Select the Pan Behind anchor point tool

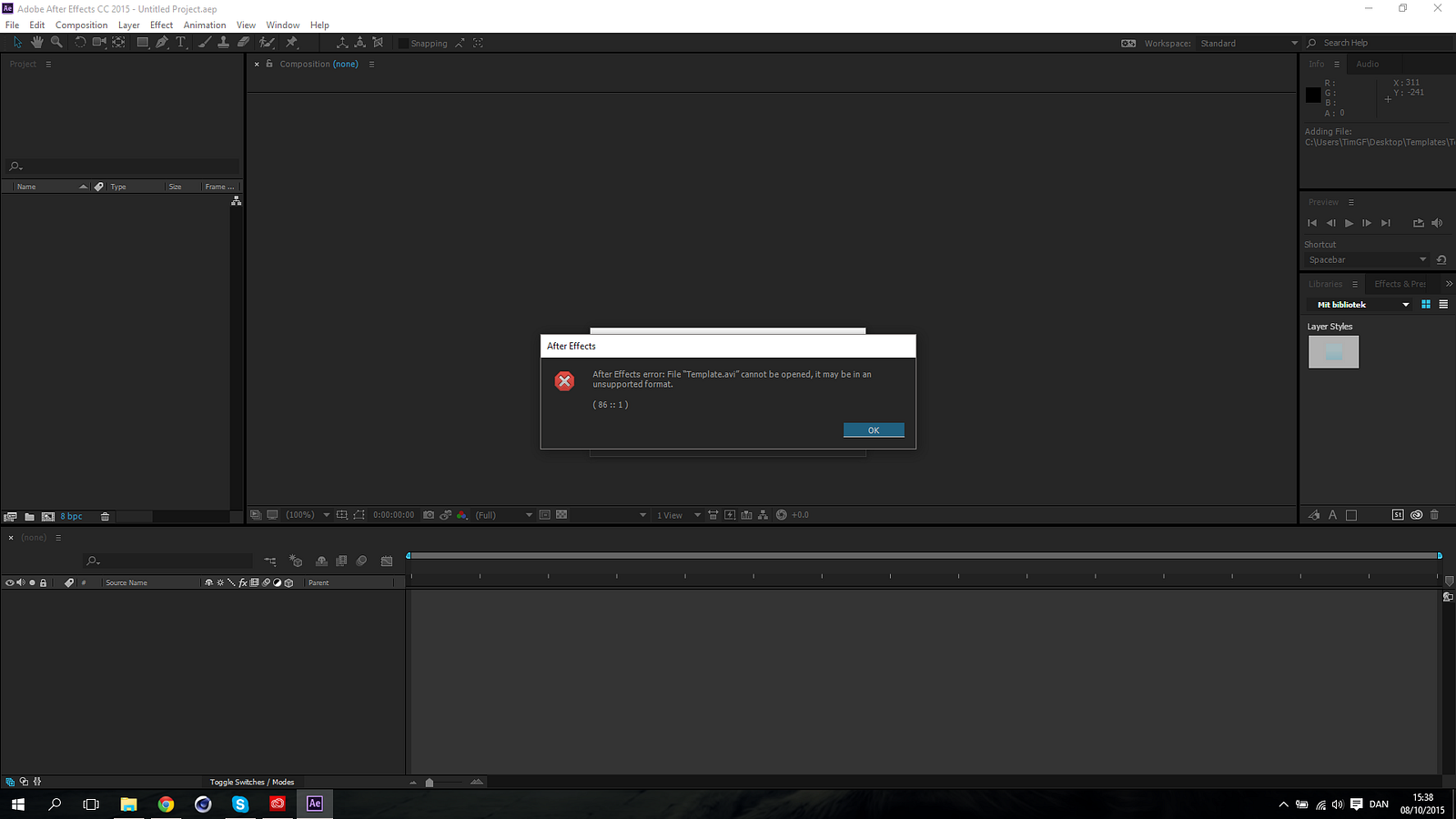119,43
